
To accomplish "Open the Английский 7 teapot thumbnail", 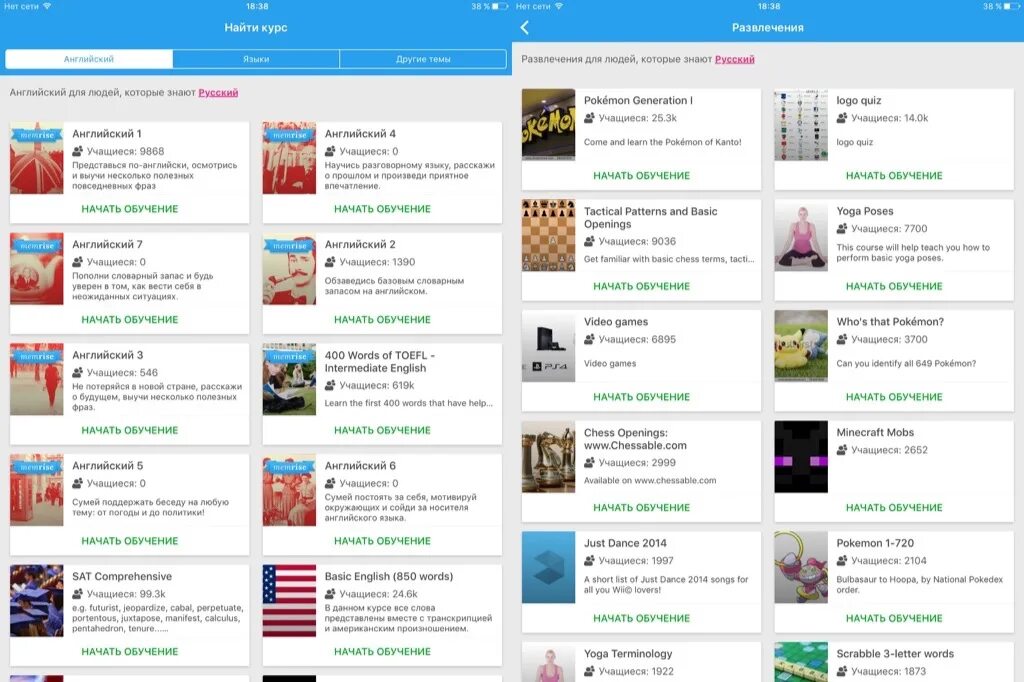I will click(x=37, y=268).
